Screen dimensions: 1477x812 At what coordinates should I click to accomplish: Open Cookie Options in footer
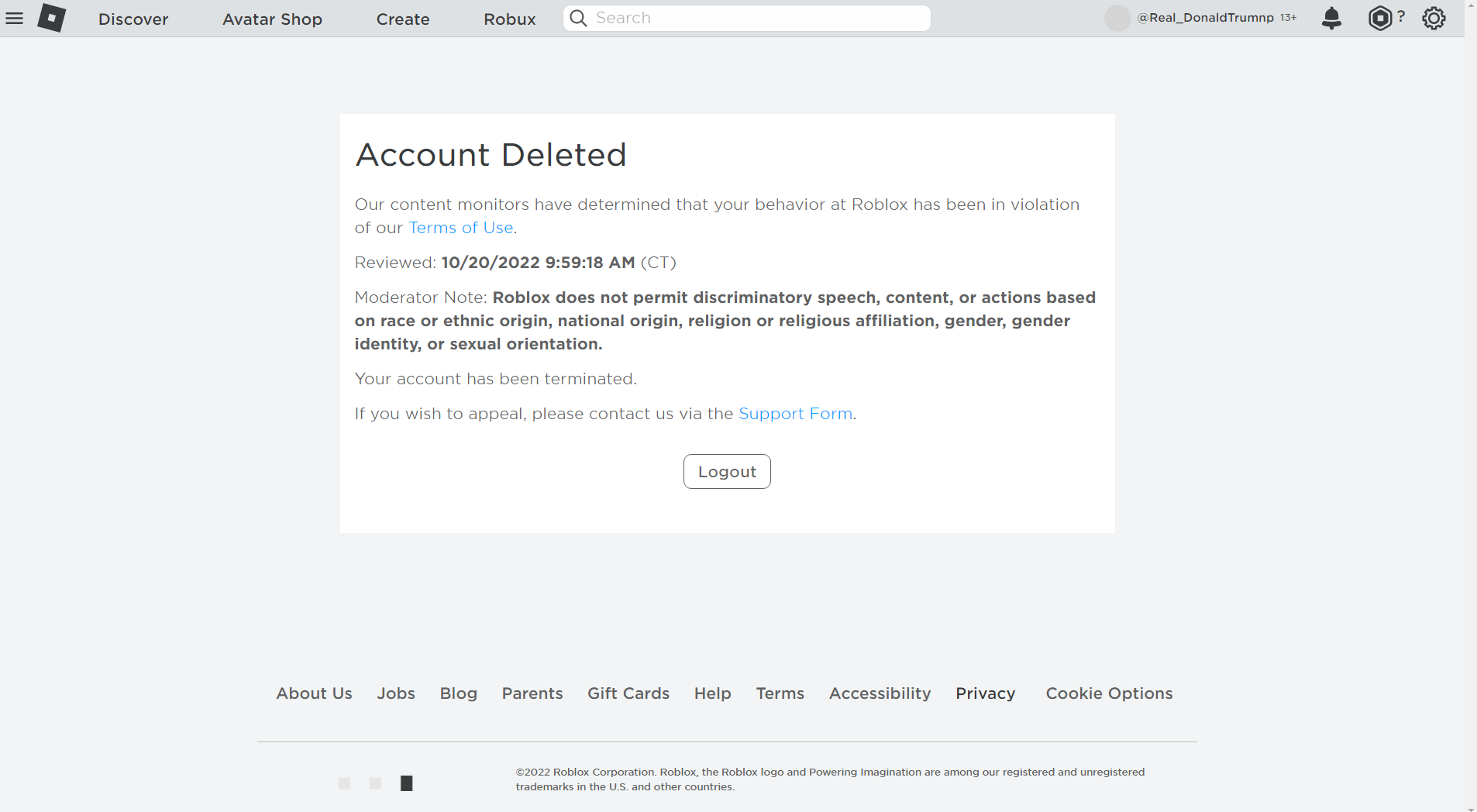(x=1109, y=693)
